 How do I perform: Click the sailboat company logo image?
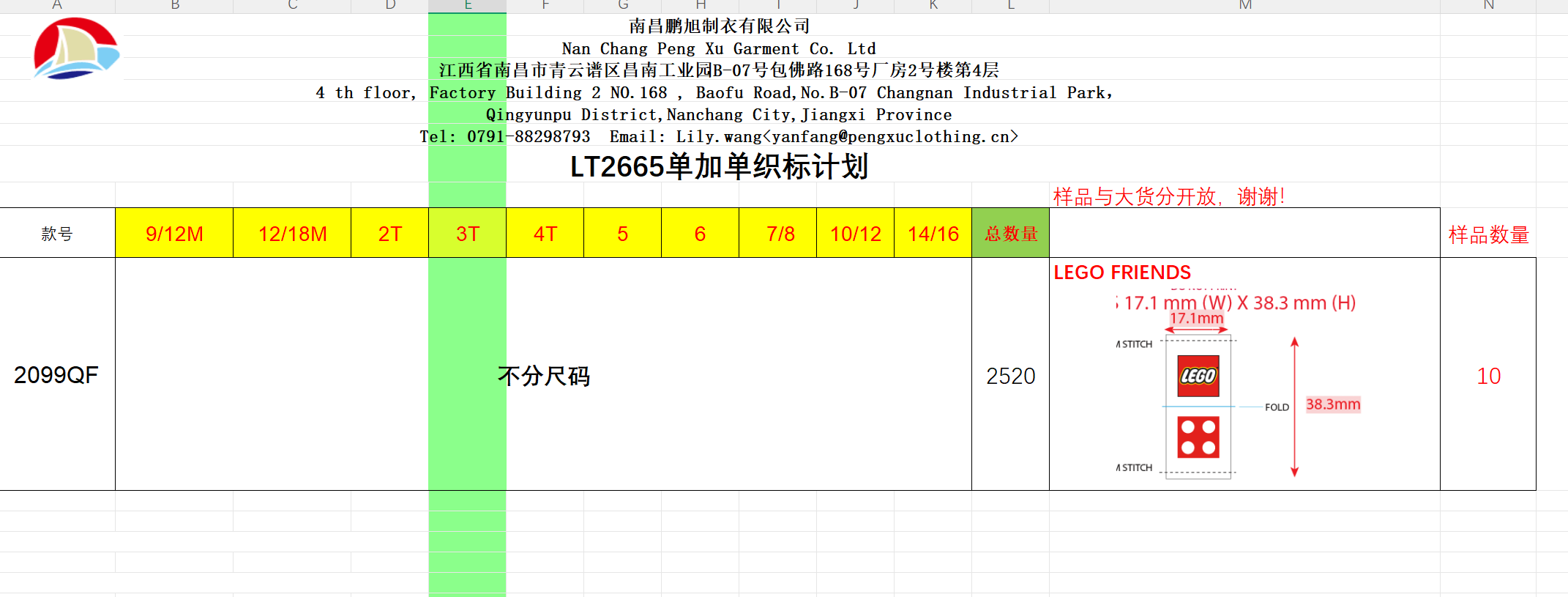pos(75,48)
